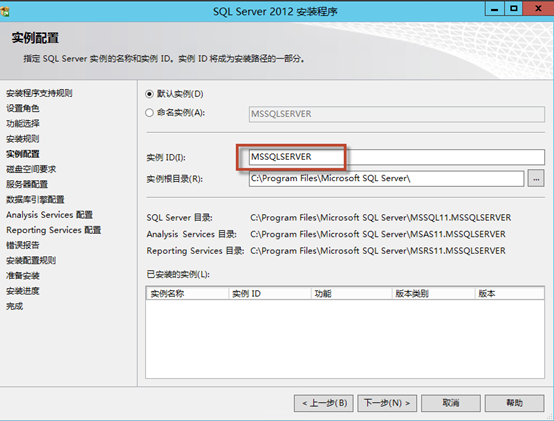This screenshot has width=554, height=421.
Task: Cancel setup with 取消 button
Action: pos(450,403)
